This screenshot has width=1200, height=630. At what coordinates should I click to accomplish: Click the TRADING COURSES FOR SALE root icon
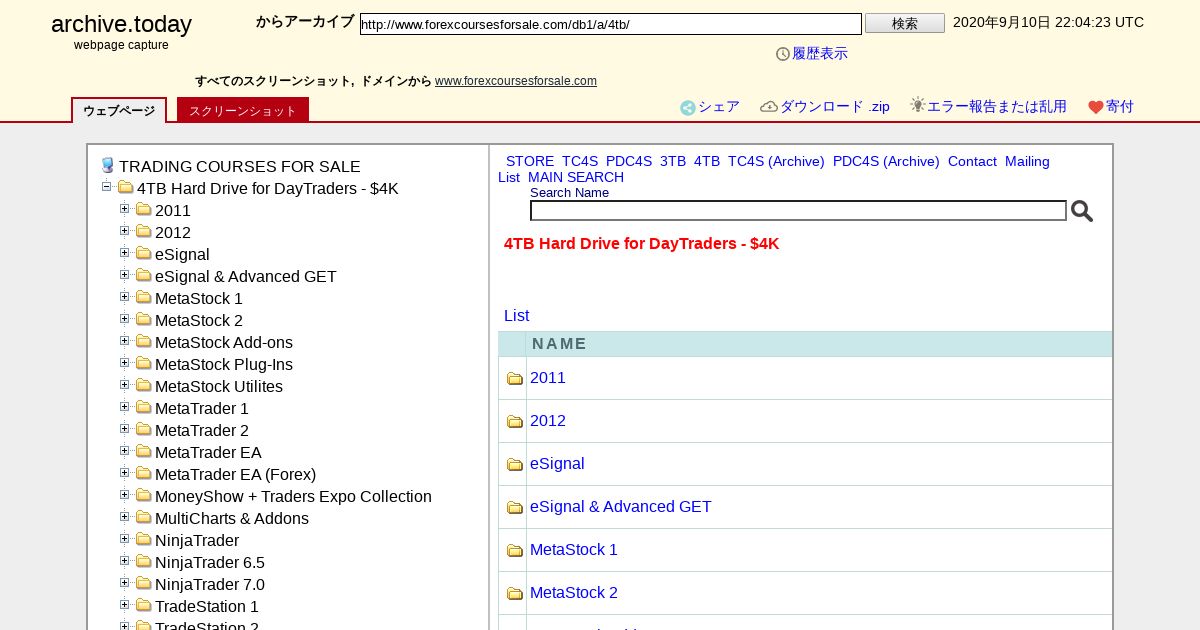click(x=108, y=166)
